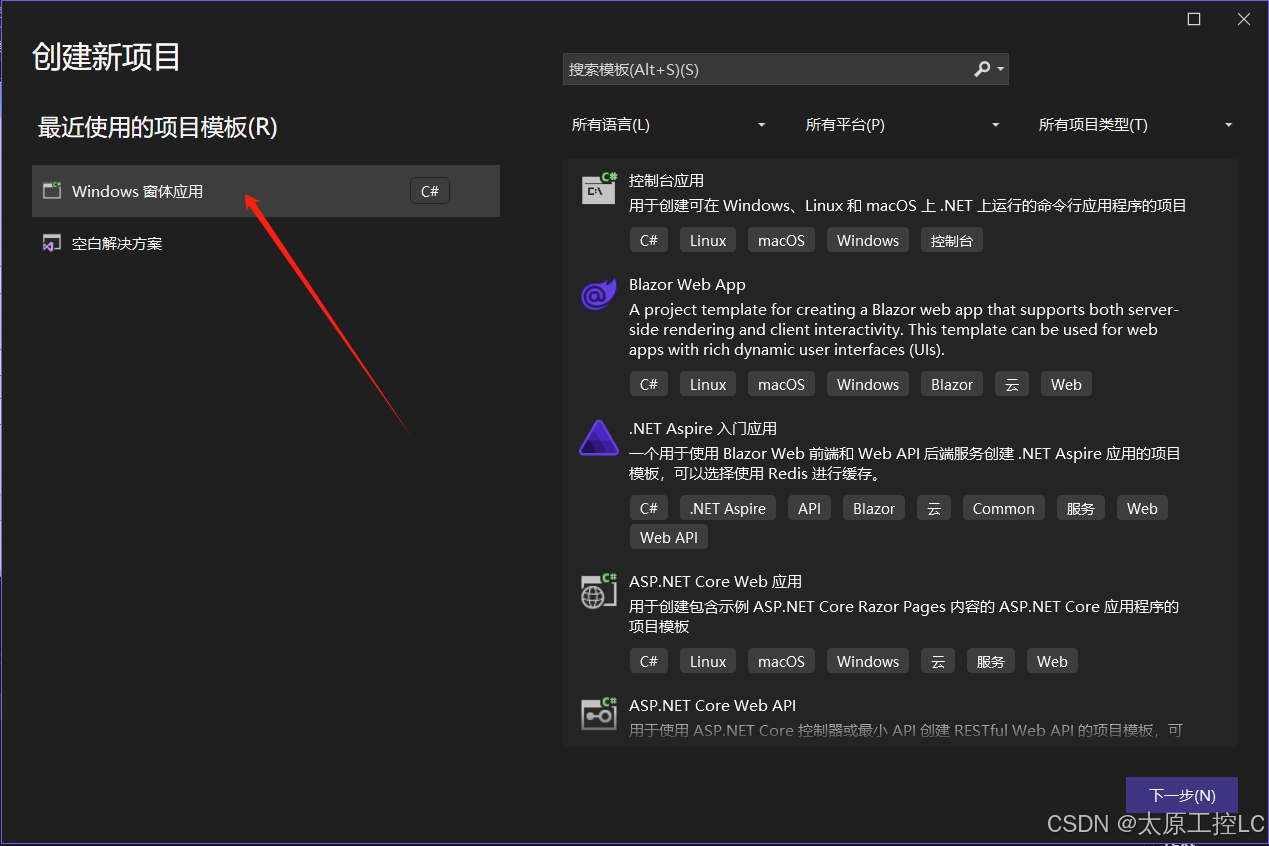Select the recent Windows 窗体应用 template
This screenshot has height=846, width=1269.
(x=266, y=191)
